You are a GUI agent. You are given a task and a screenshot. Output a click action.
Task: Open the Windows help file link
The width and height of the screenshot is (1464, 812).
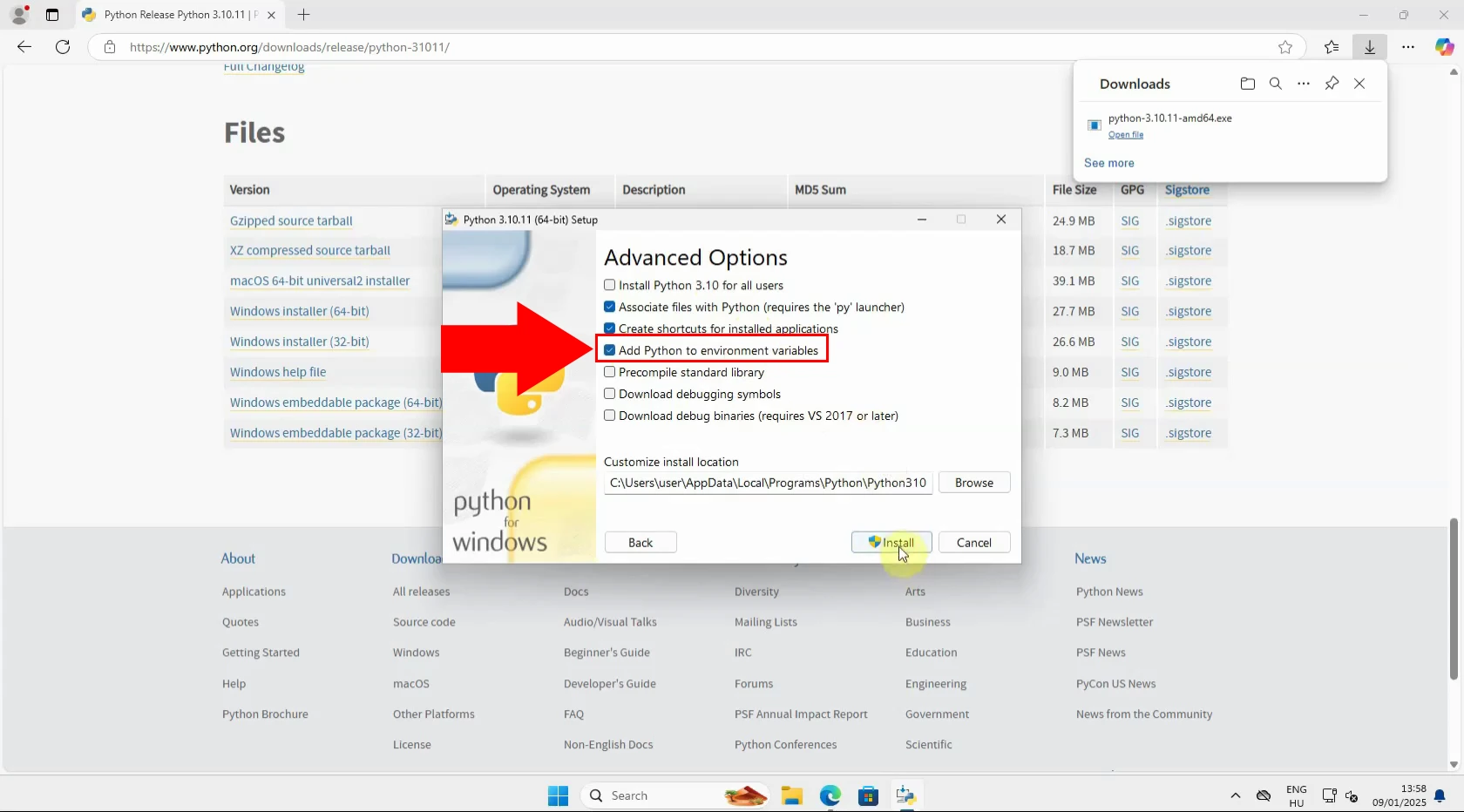coord(278,372)
